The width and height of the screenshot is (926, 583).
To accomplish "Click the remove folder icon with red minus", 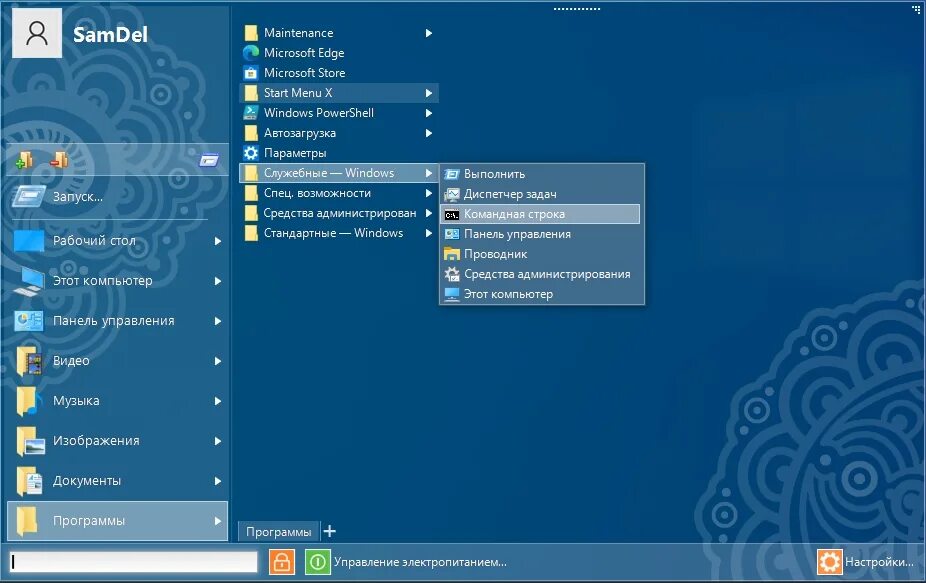I will click(x=59, y=159).
